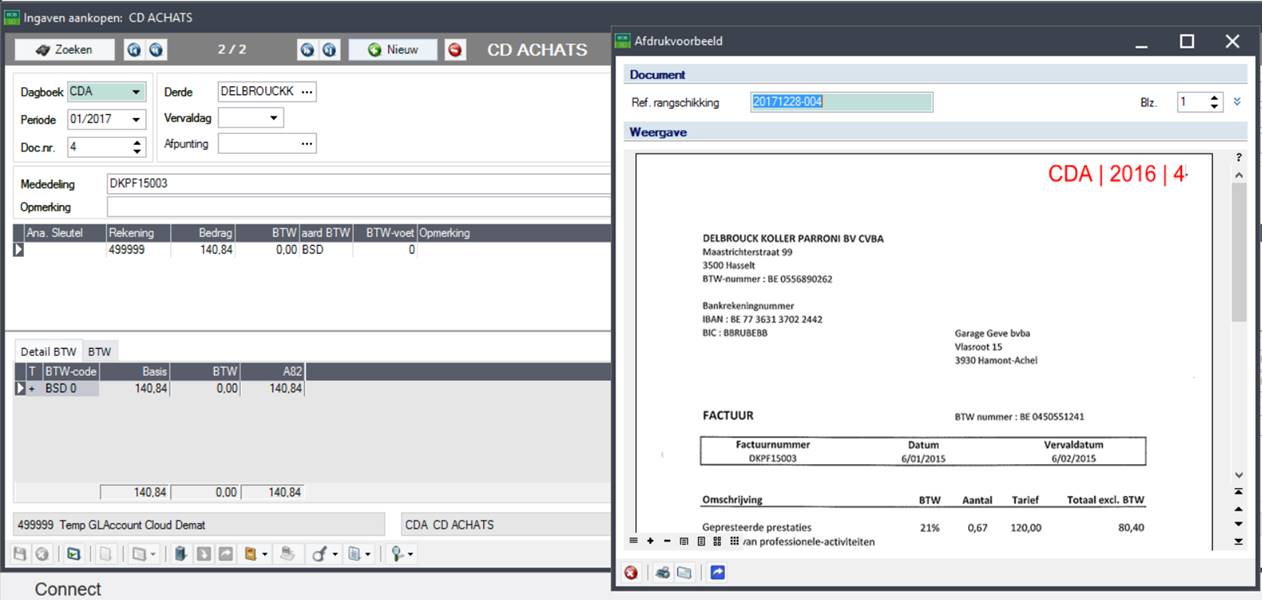The height and width of the screenshot is (600, 1262).
Task: Click the printer icon in preview toolbar
Action: click(x=662, y=573)
